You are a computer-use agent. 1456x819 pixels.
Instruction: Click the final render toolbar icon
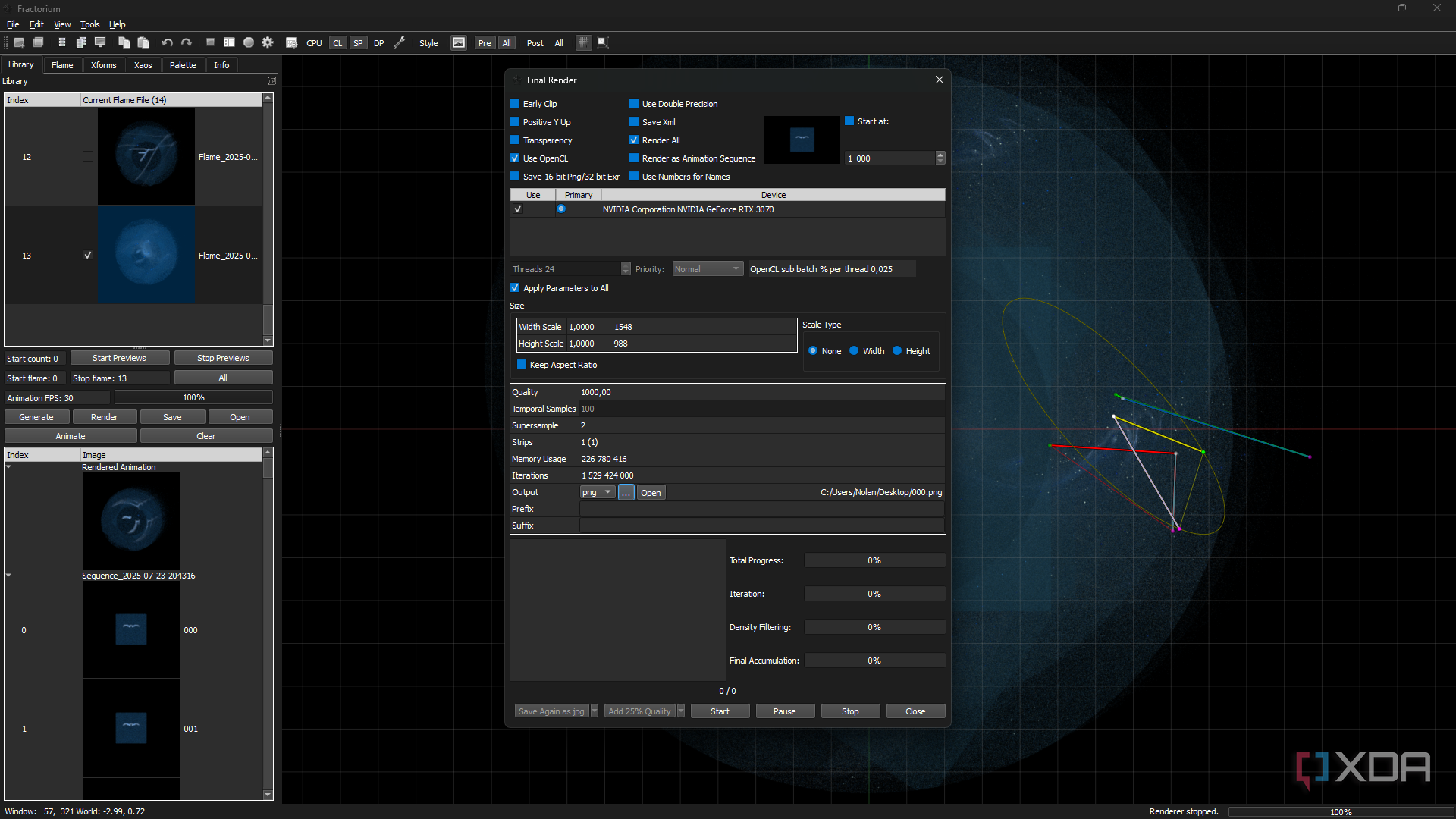[291, 43]
